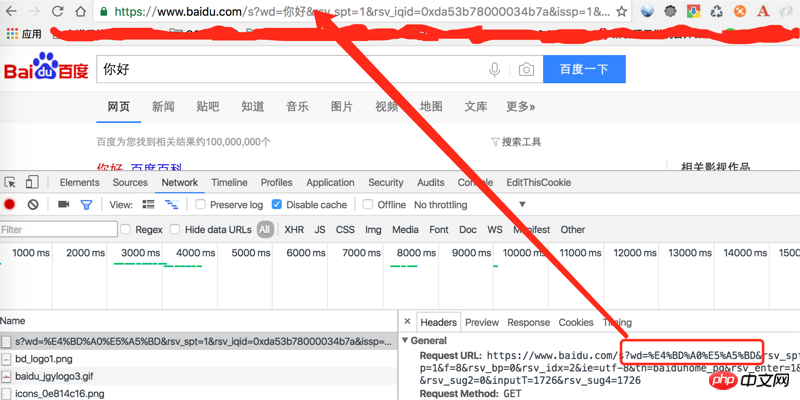The image size is (800, 400).
Task: Filter requests by Img type
Action: [x=373, y=230]
